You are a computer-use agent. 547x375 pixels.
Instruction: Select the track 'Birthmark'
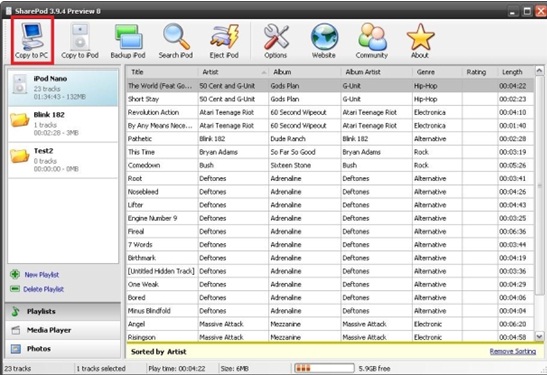(330, 258)
